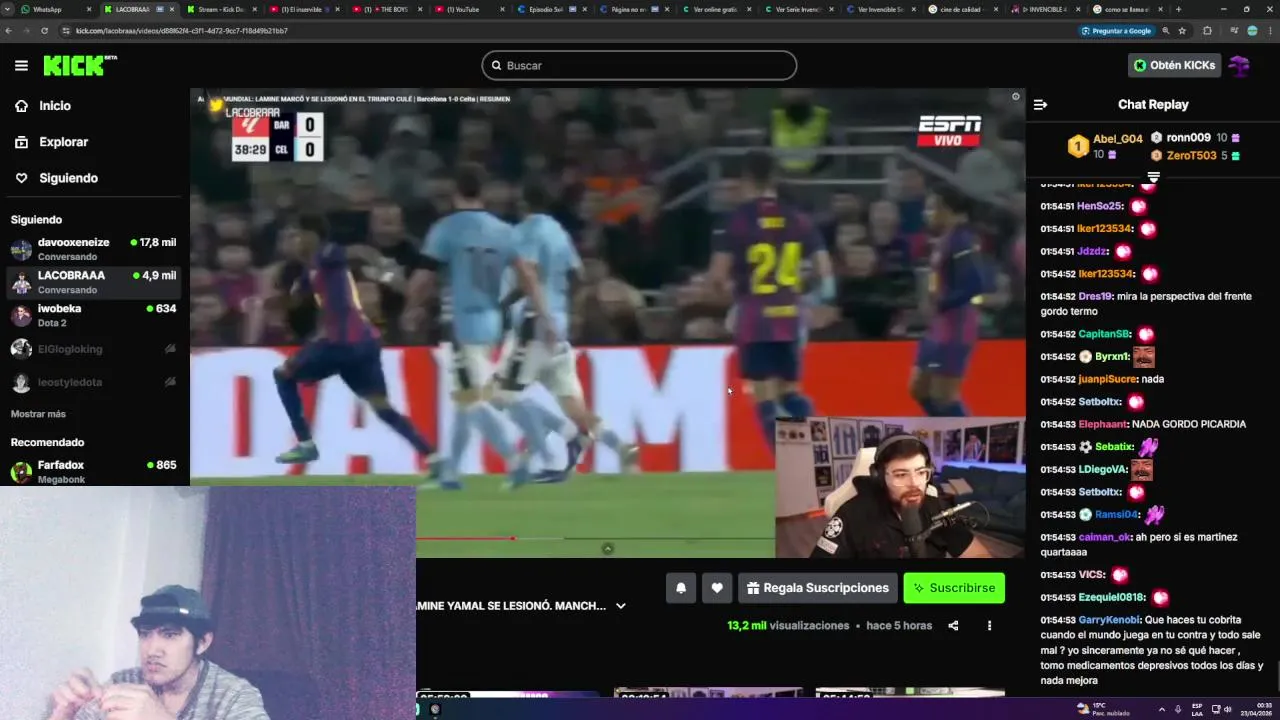Open LACOBRAAA followed channel

(x=93, y=282)
